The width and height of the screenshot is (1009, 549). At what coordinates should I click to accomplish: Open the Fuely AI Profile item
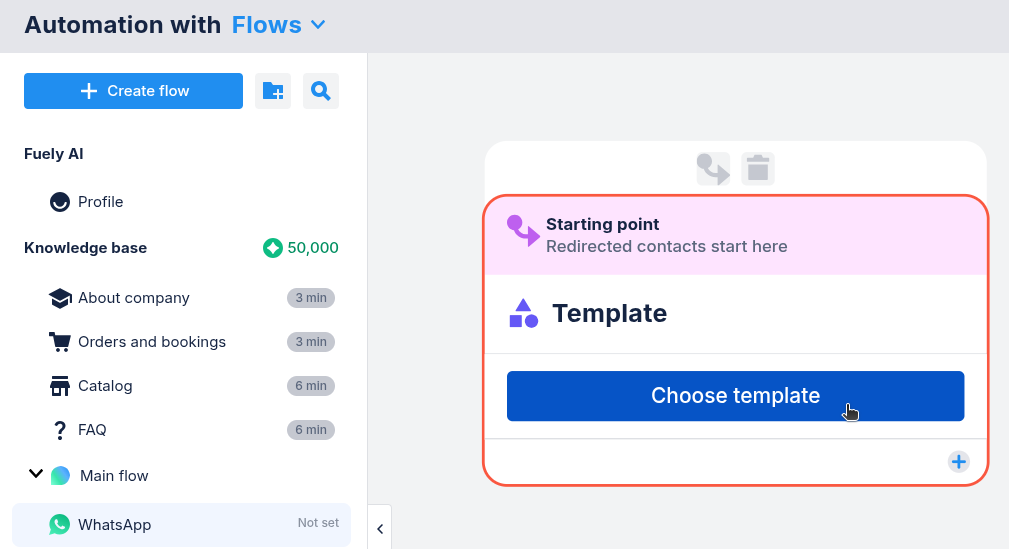pos(100,202)
